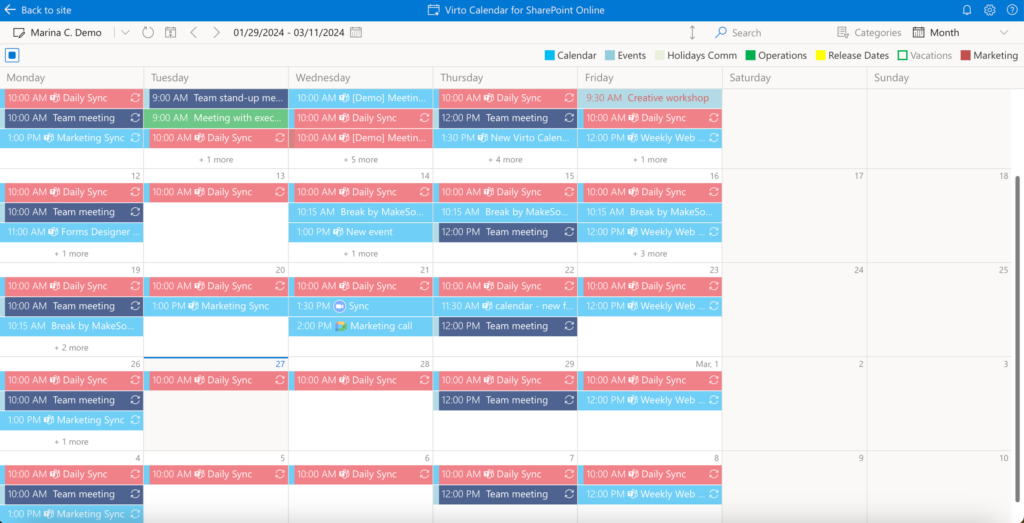This screenshot has width=1024, height=523.
Task: Click the Marina C. Demo calendar name
Action: [x=66, y=33]
